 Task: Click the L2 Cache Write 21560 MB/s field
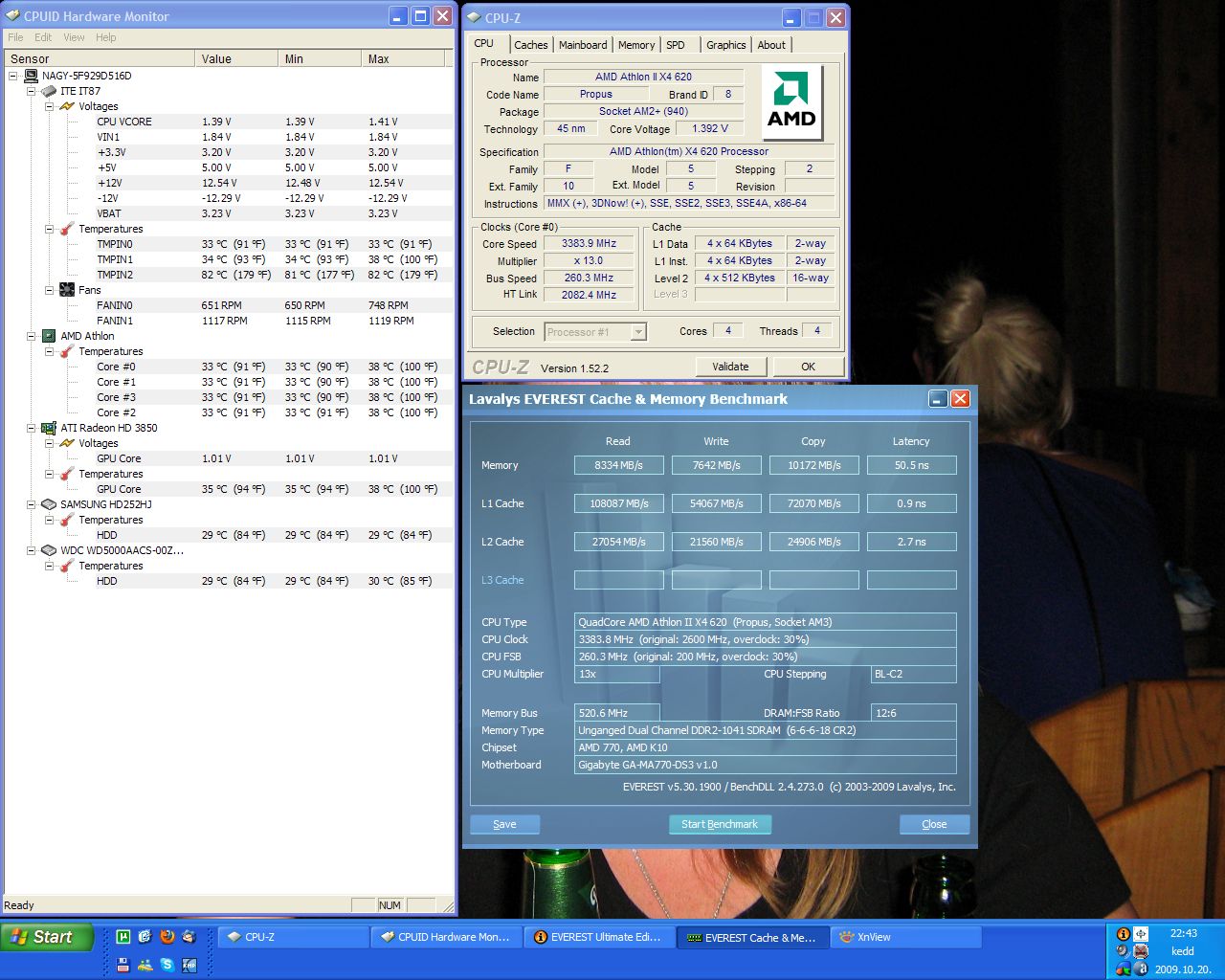[x=717, y=542]
